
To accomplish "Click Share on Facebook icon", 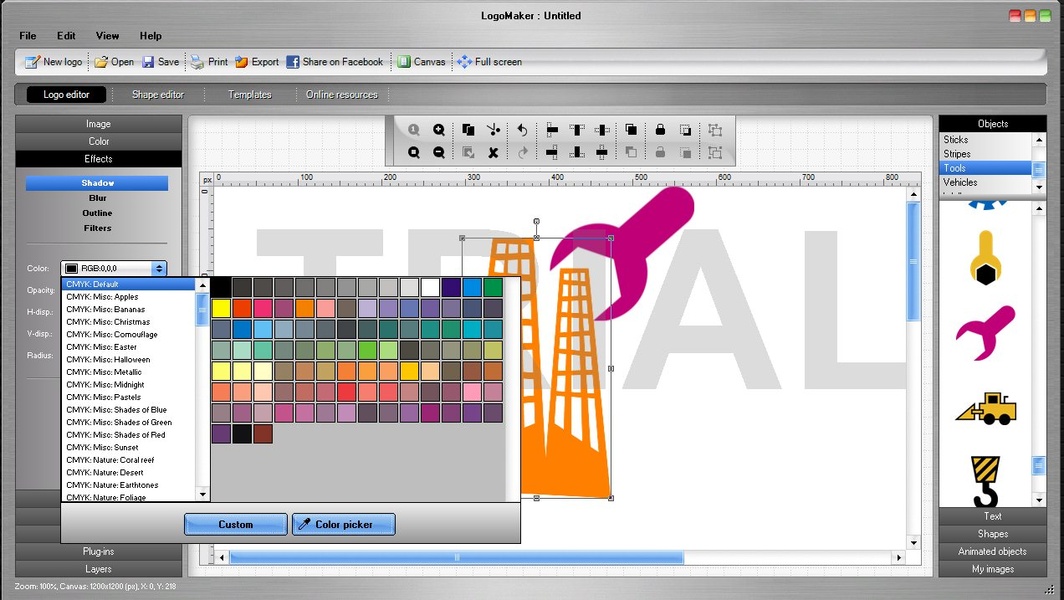I will pyautogui.click(x=293, y=62).
